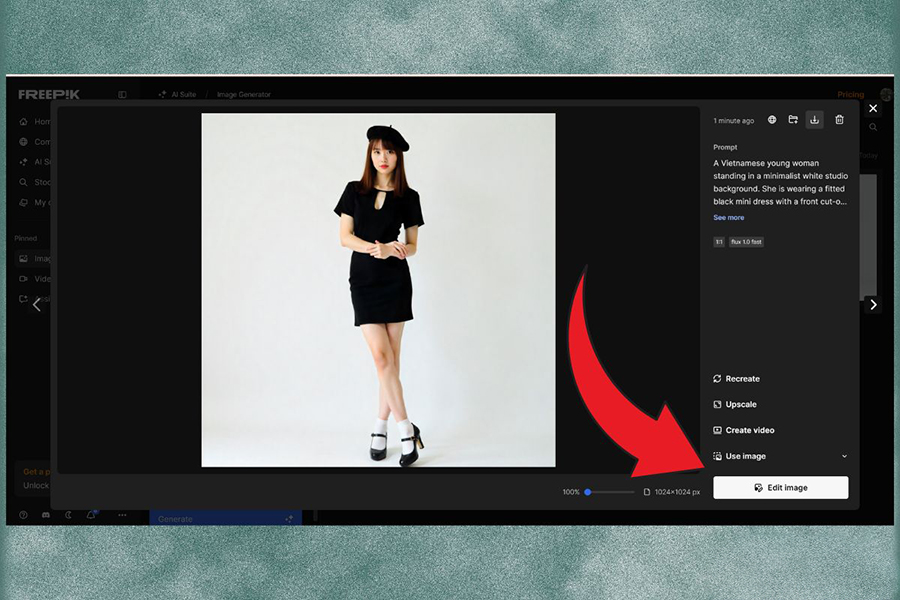Close the image preview dialog
Image resolution: width=900 pixels, height=600 pixels.
(873, 109)
